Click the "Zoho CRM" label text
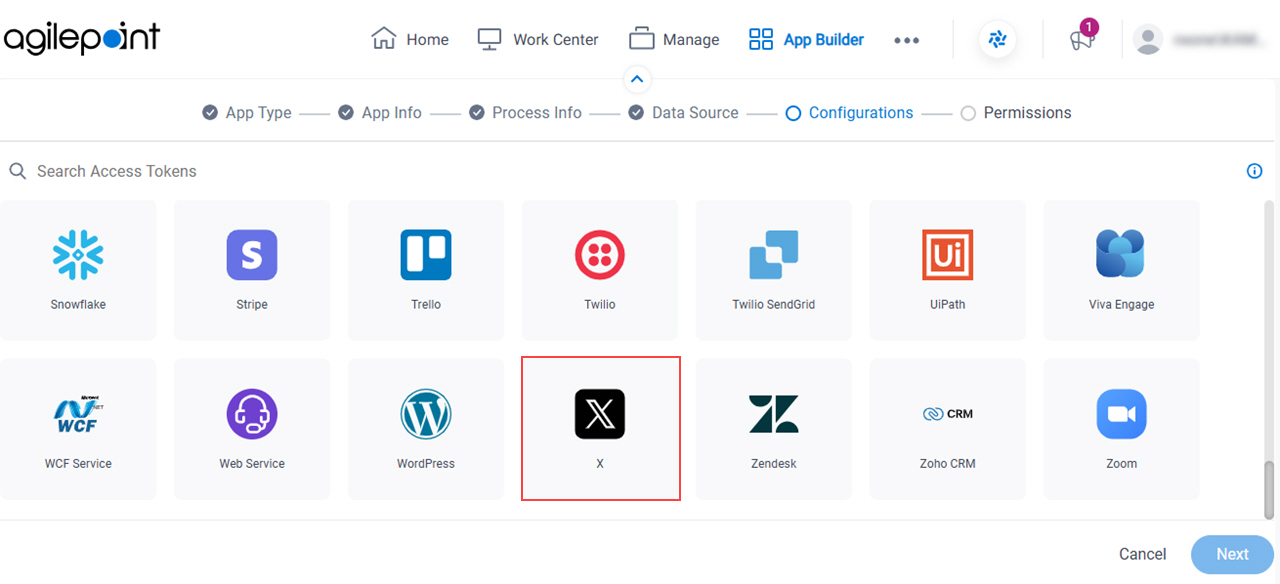 [948, 463]
